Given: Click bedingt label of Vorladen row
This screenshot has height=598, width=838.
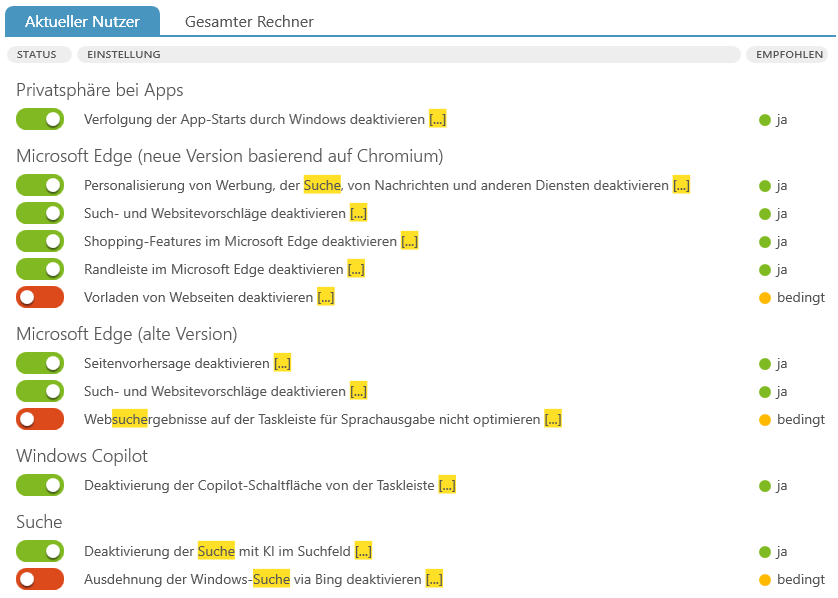Looking at the screenshot, I should pyautogui.click(x=801, y=297).
